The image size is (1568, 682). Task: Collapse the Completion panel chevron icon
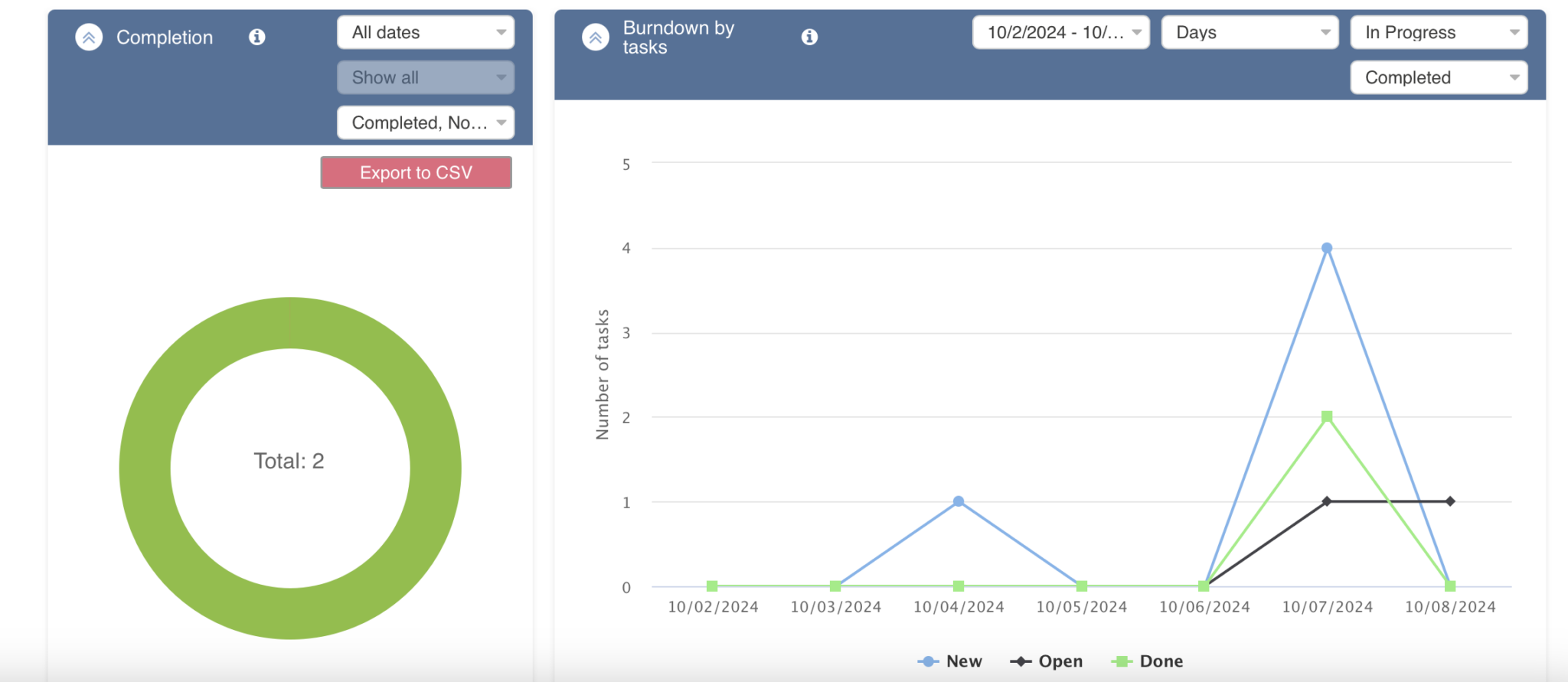89,37
